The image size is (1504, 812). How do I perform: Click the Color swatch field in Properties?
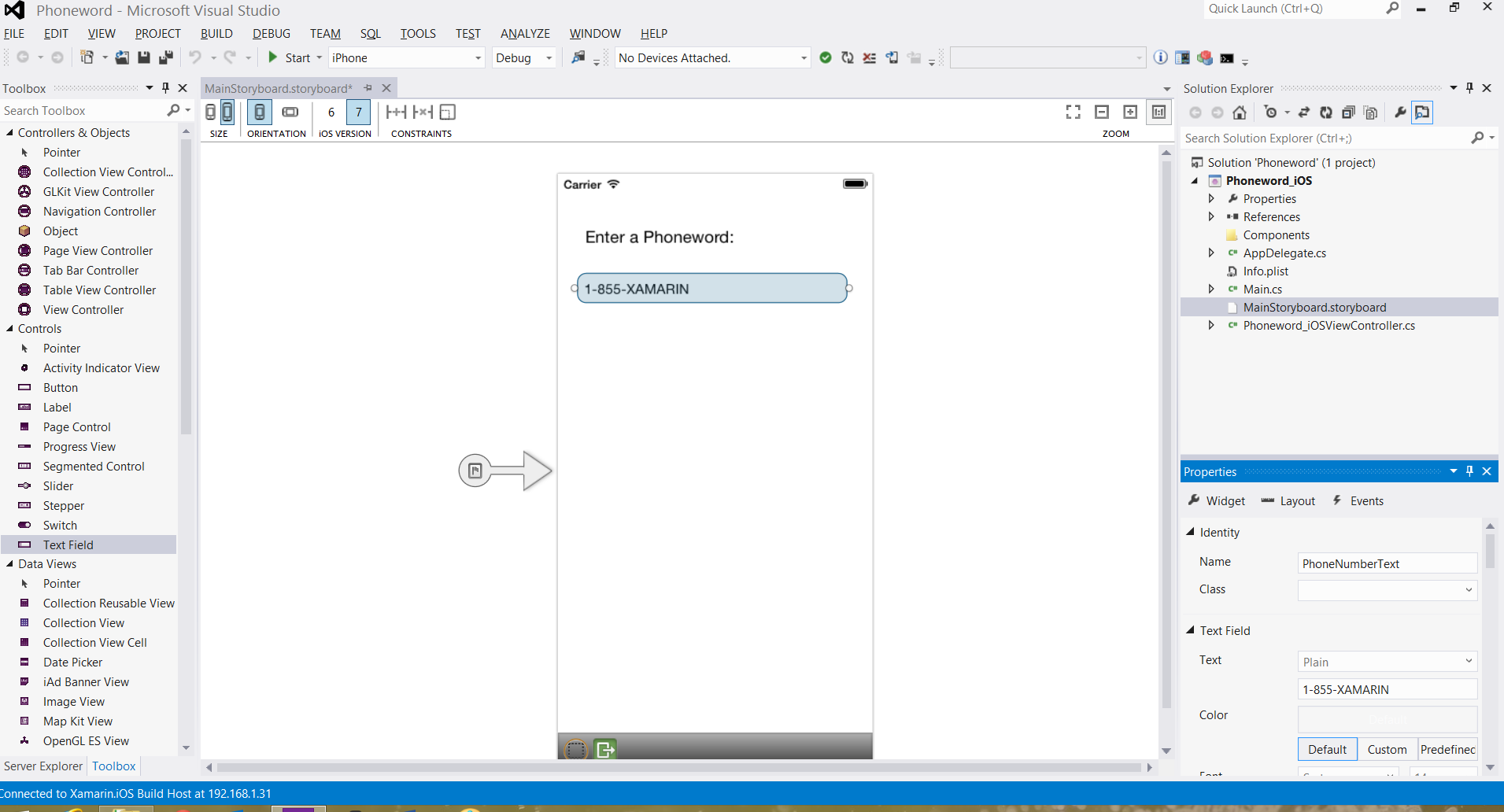1387,718
